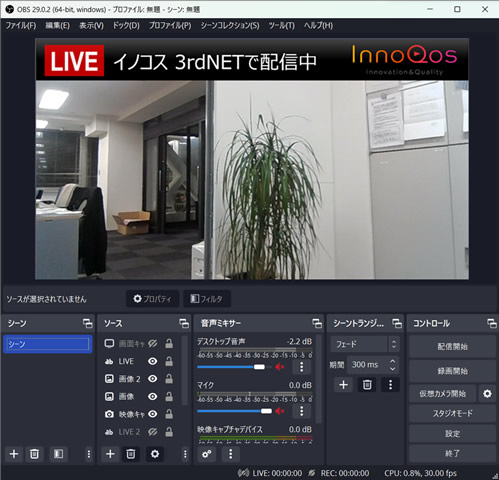Pop out the Sources dock

tap(184, 323)
